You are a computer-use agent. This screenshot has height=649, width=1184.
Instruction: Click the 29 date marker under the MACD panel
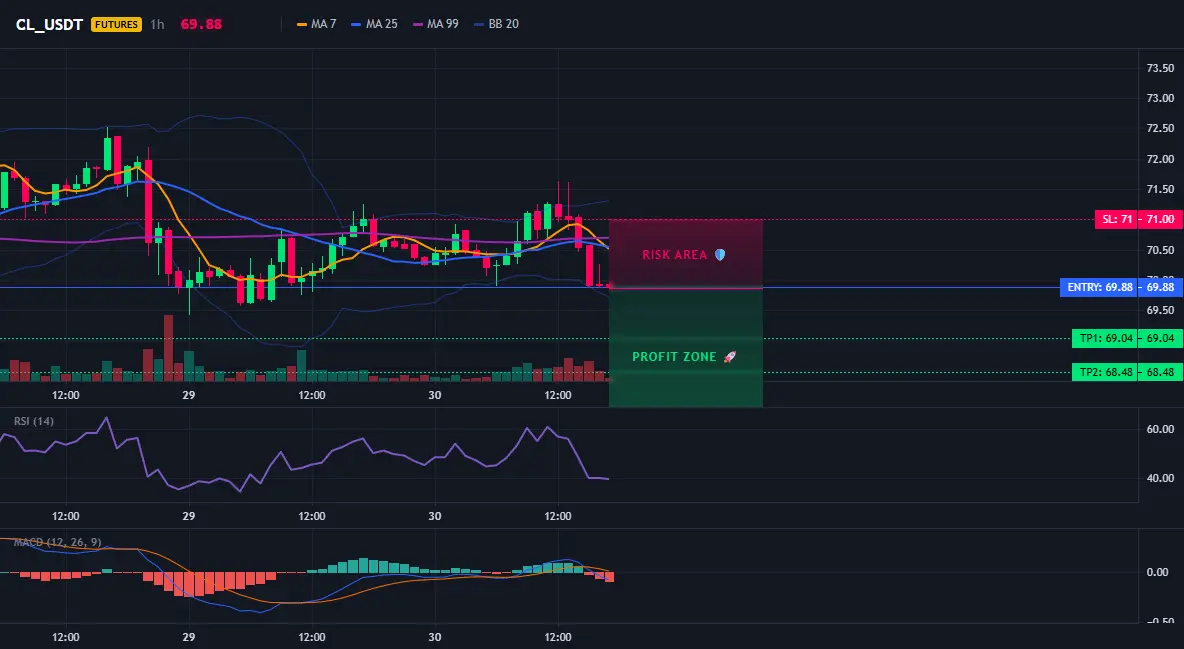point(189,637)
